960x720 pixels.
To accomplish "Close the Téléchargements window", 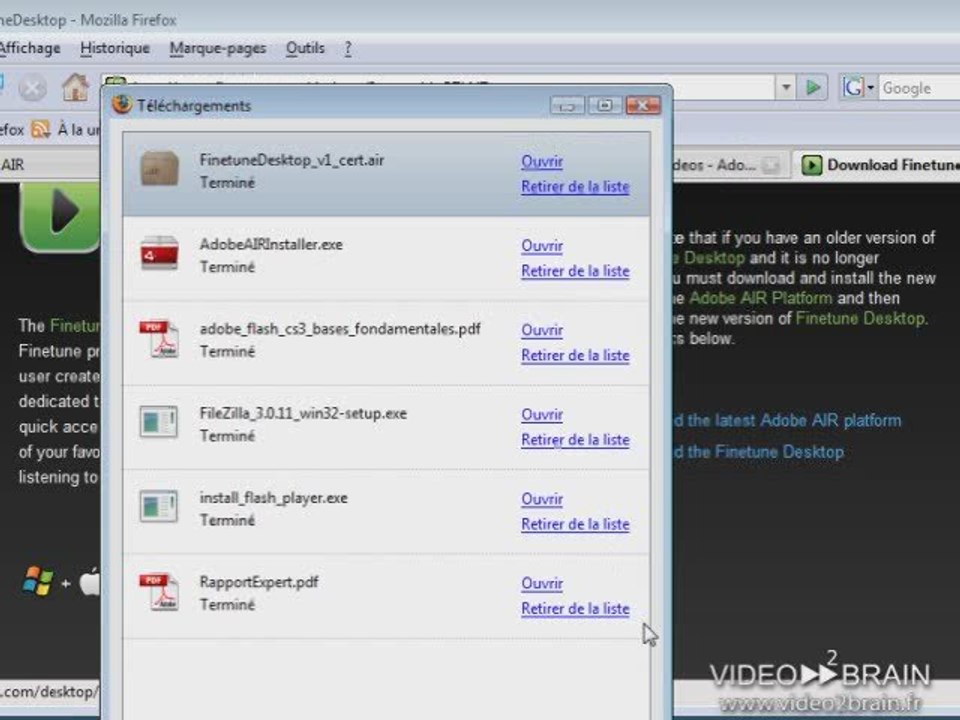I will [x=643, y=105].
